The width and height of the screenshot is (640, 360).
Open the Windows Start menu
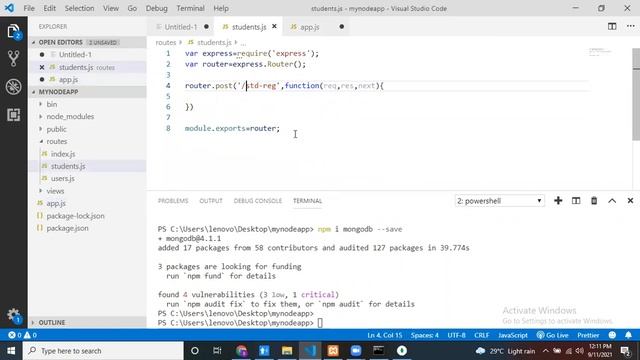click(11, 351)
